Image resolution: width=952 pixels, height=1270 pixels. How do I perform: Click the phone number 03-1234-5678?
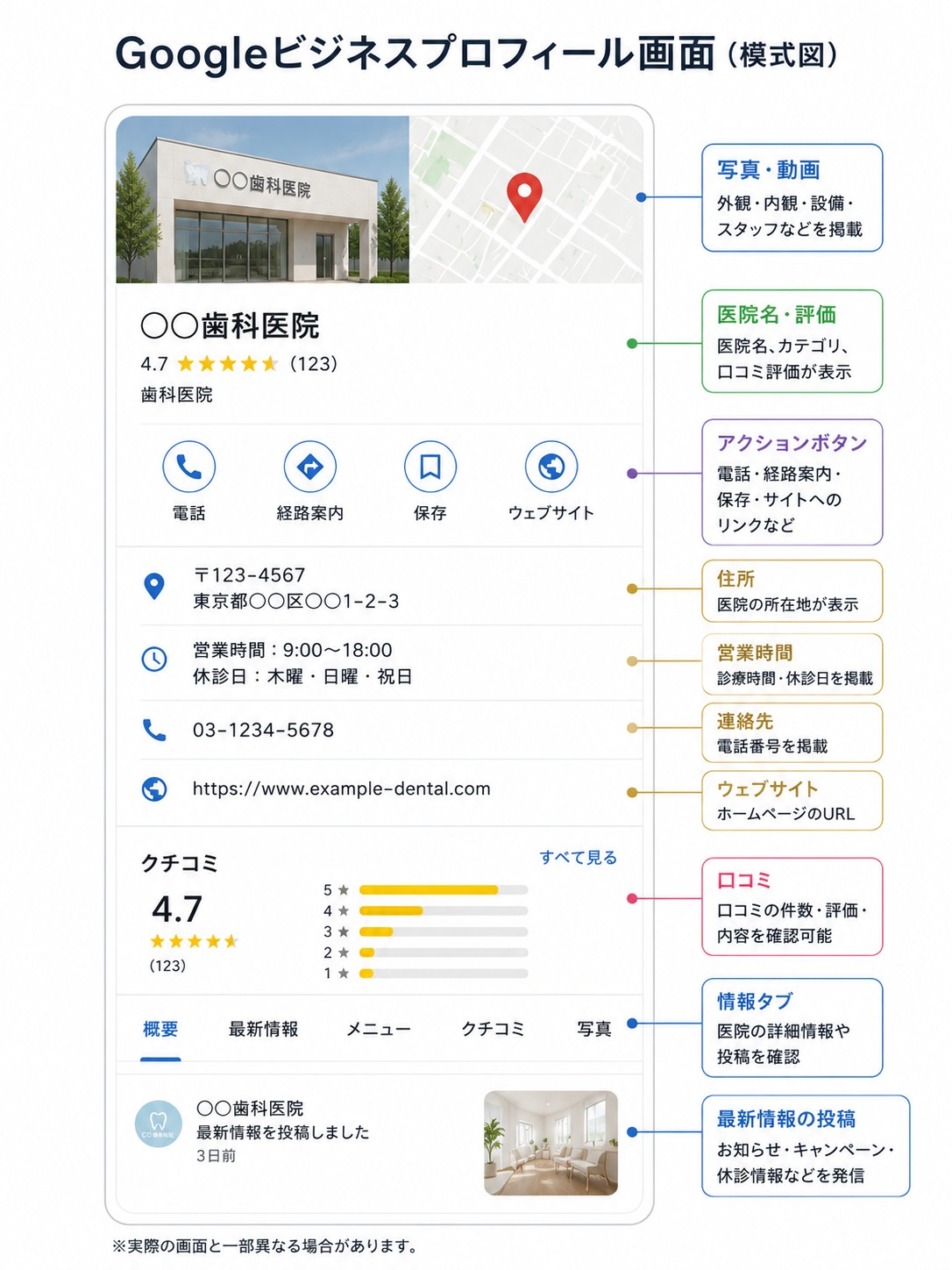(x=263, y=730)
